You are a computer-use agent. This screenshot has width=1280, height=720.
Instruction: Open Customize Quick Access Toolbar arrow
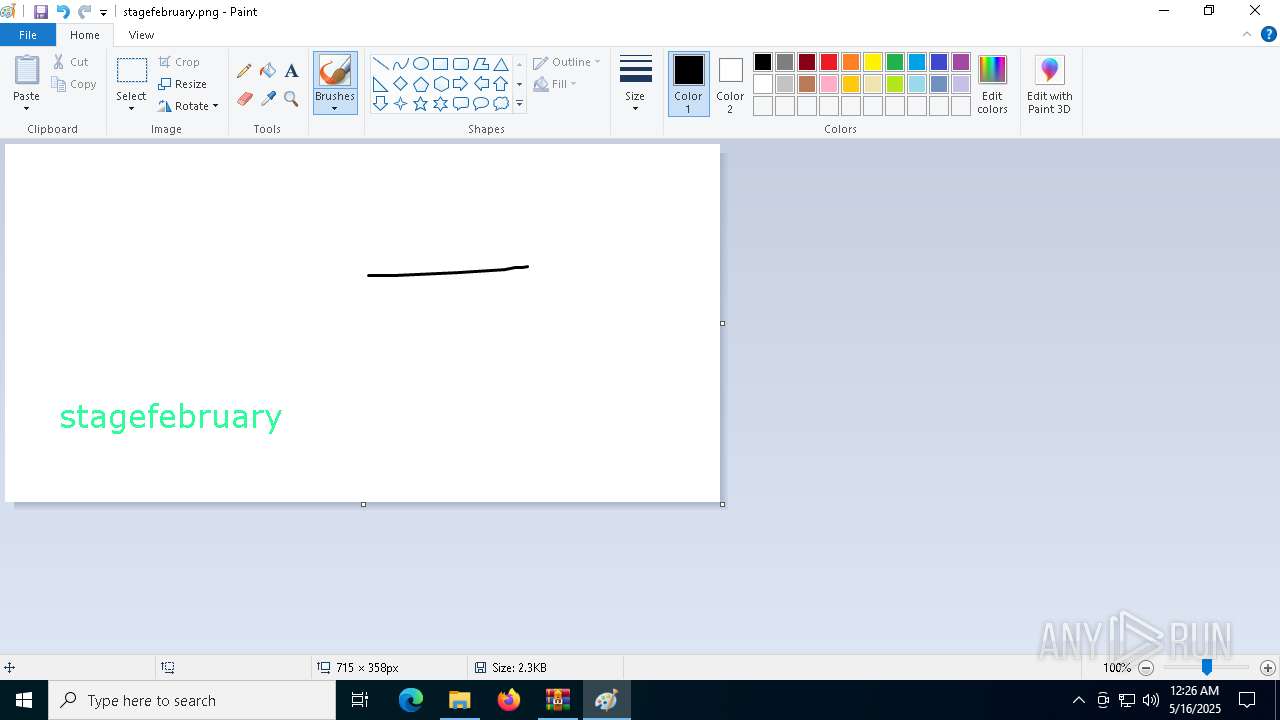pyautogui.click(x=103, y=13)
